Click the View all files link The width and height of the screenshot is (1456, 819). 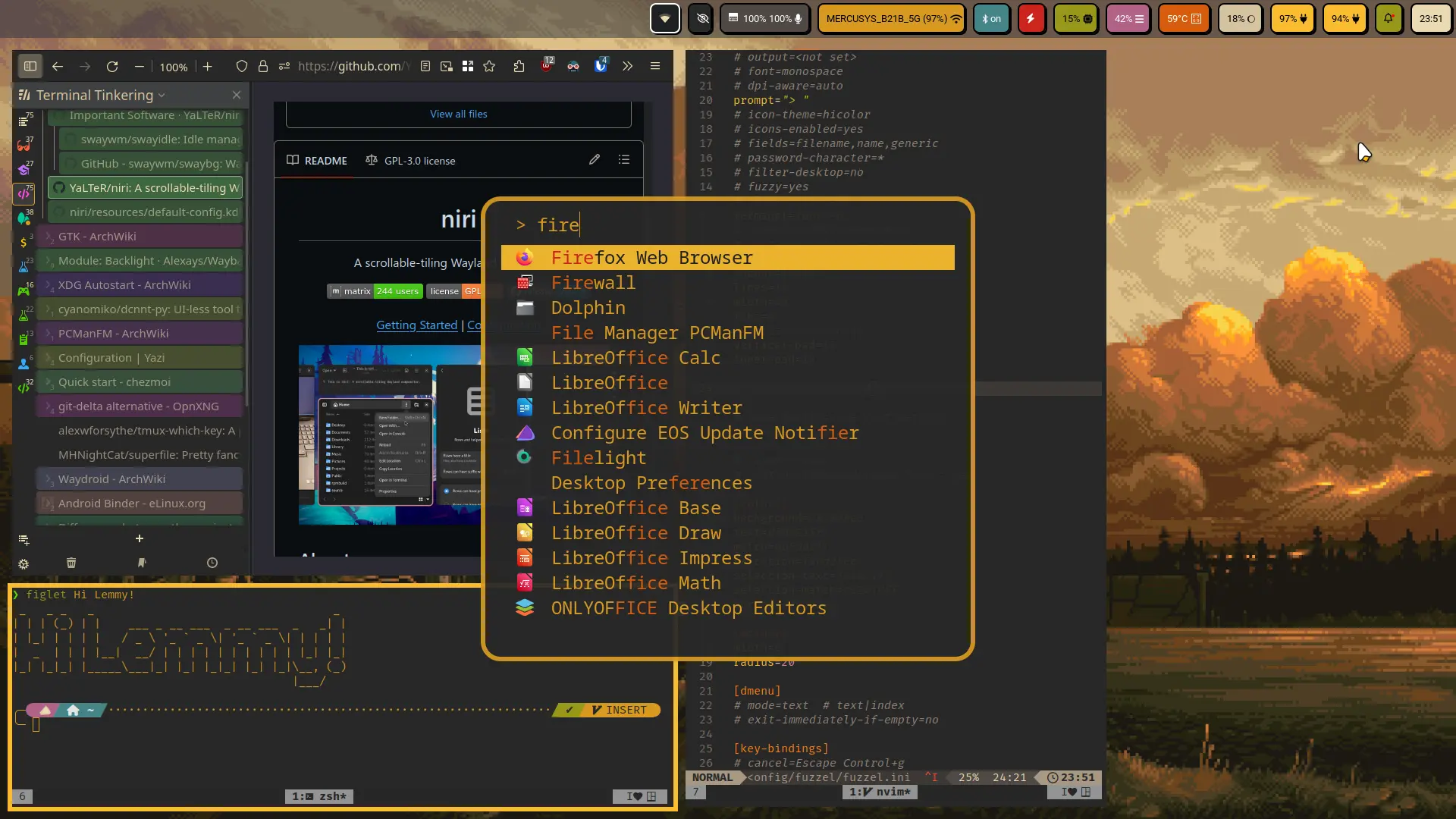458,115
